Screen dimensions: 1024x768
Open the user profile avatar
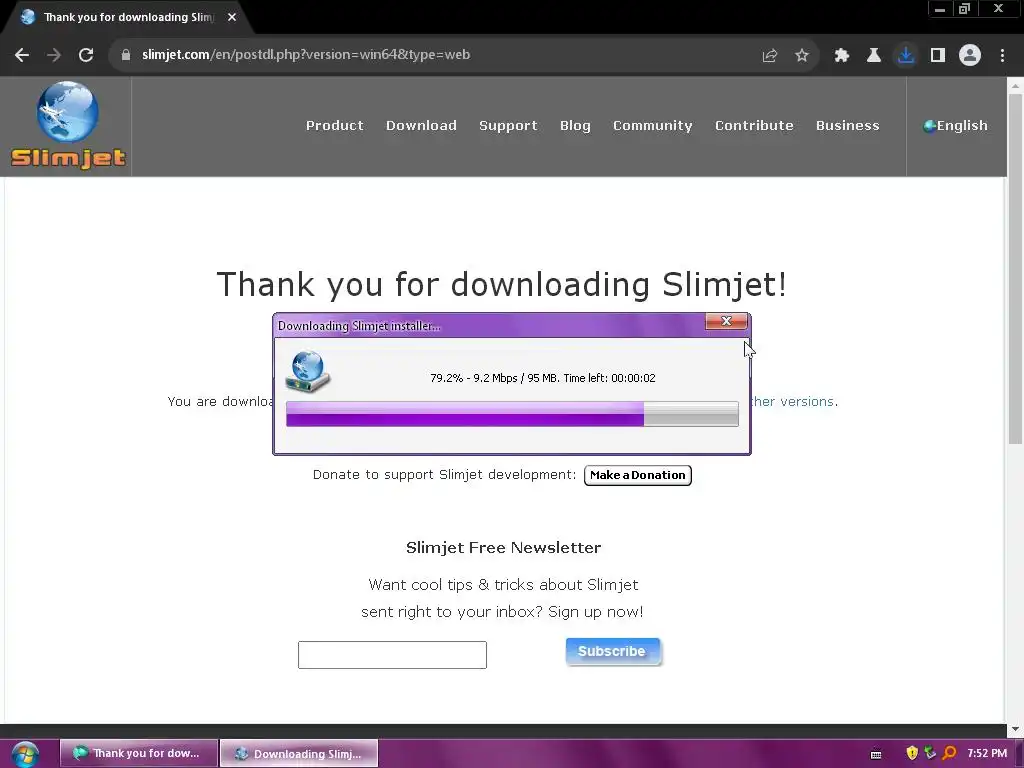[x=970, y=55]
